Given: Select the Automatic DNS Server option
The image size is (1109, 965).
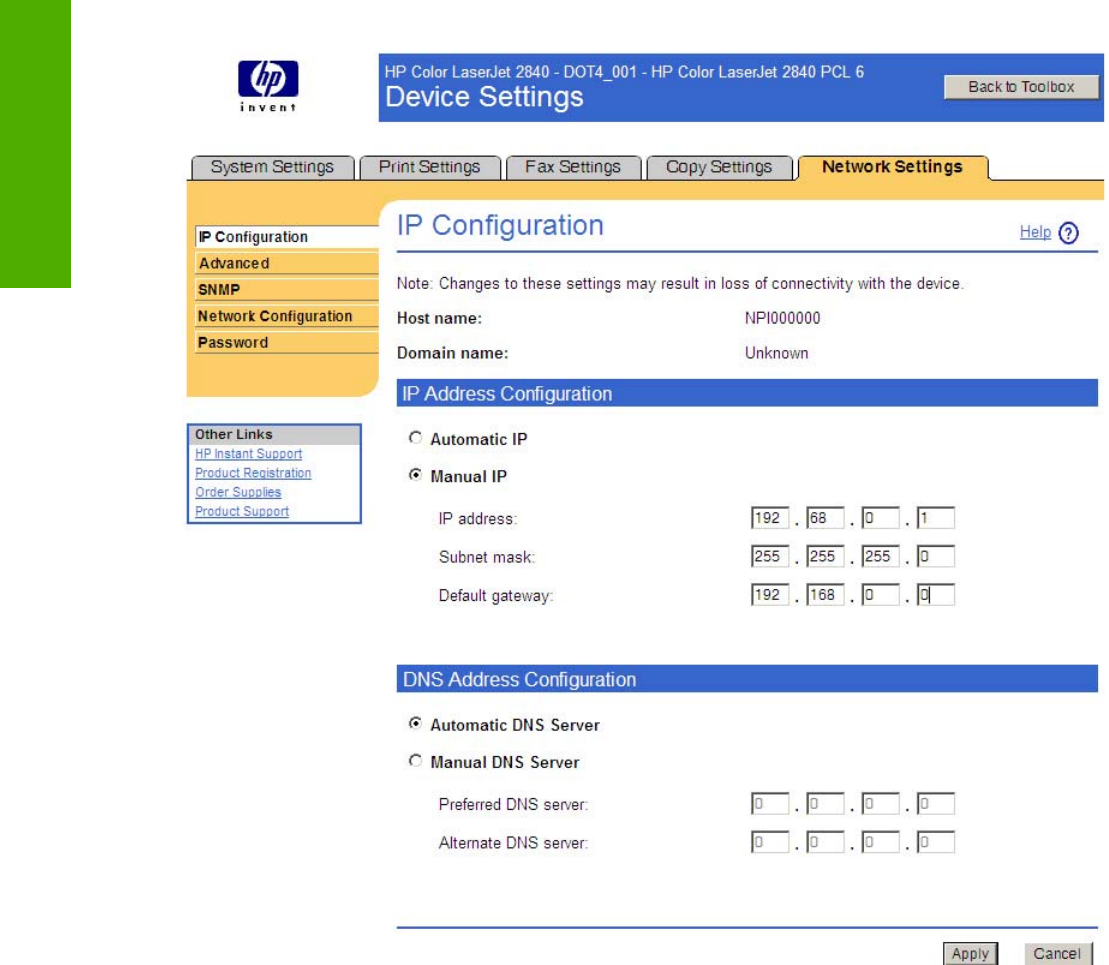Looking at the screenshot, I should (x=415, y=723).
